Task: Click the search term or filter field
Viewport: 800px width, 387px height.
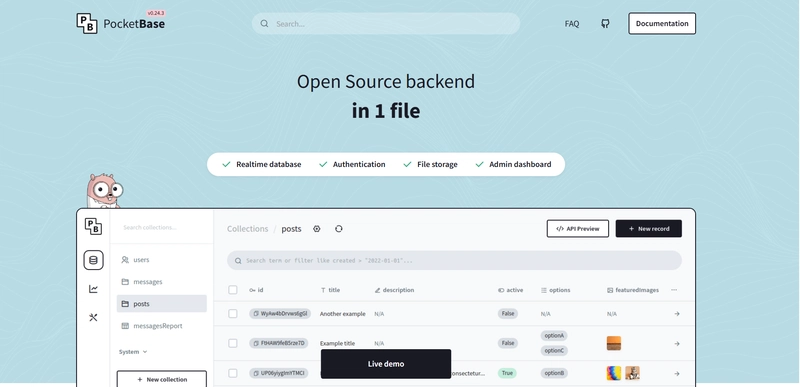Action: click(x=454, y=261)
